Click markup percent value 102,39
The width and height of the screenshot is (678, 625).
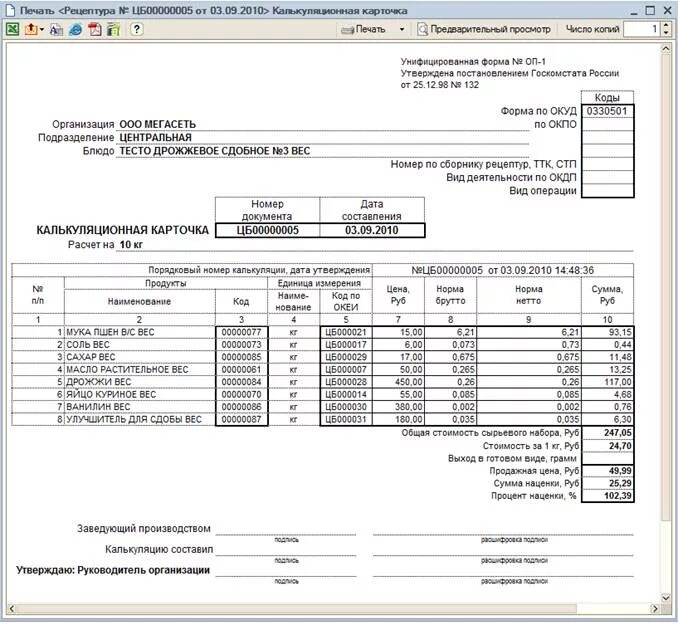[x=608, y=496]
